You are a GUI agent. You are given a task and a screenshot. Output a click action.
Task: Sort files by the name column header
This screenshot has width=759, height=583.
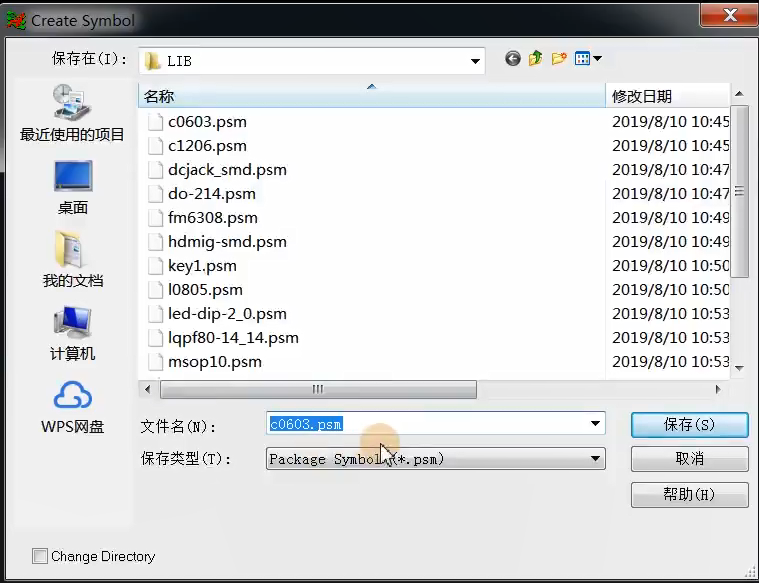tap(370, 96)
